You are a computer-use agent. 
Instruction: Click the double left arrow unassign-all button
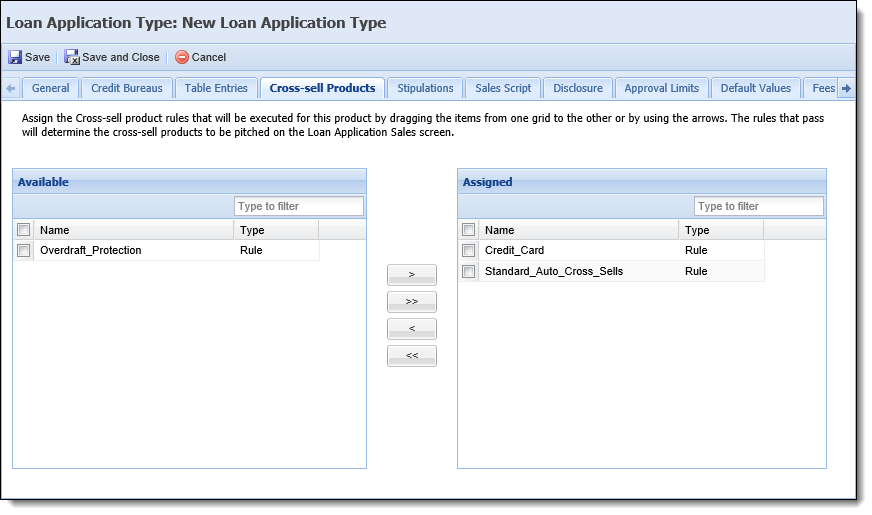click(412, 356)
